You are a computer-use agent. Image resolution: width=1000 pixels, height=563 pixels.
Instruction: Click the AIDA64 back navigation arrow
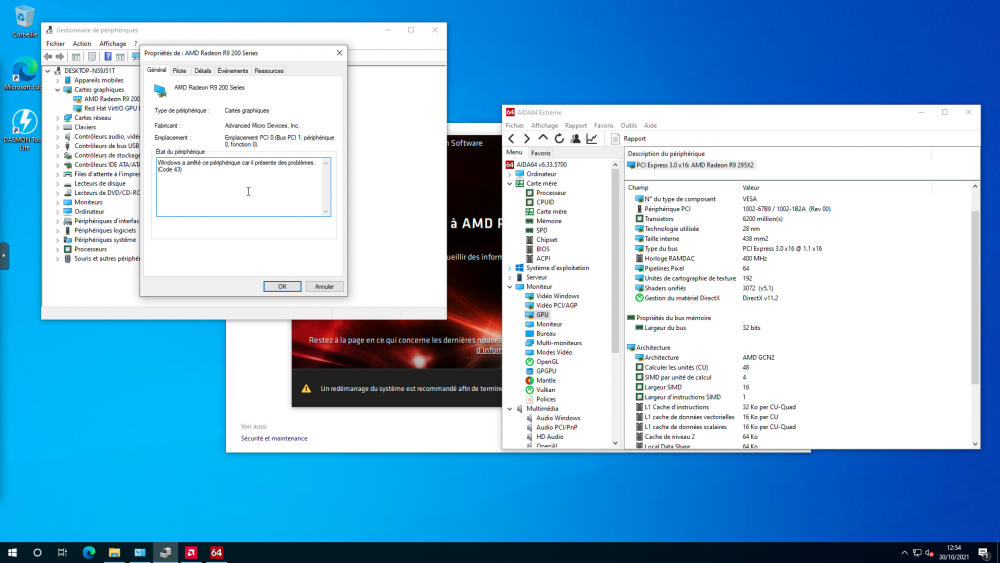(x=511, y=138)
